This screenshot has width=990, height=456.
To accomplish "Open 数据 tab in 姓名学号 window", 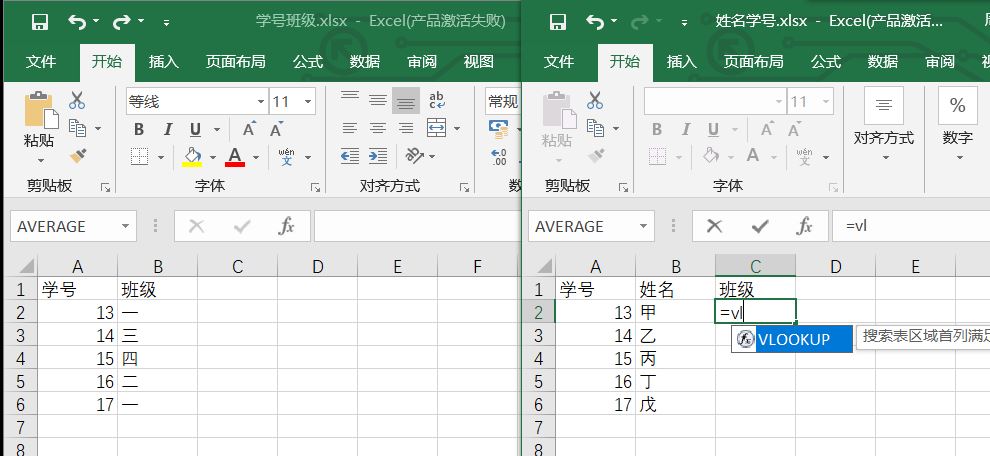I will click(x=883, y=62).
